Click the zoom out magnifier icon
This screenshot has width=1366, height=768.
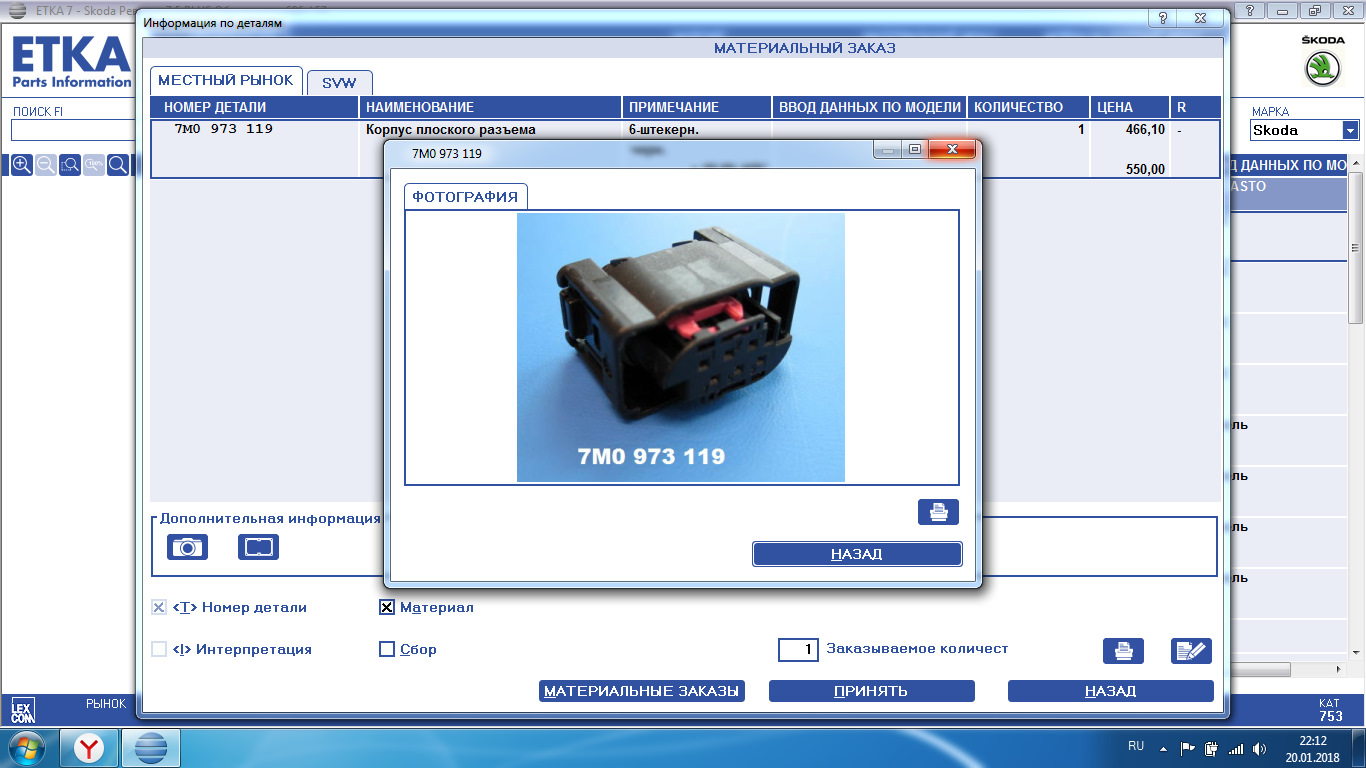click(x=45, y=165)
